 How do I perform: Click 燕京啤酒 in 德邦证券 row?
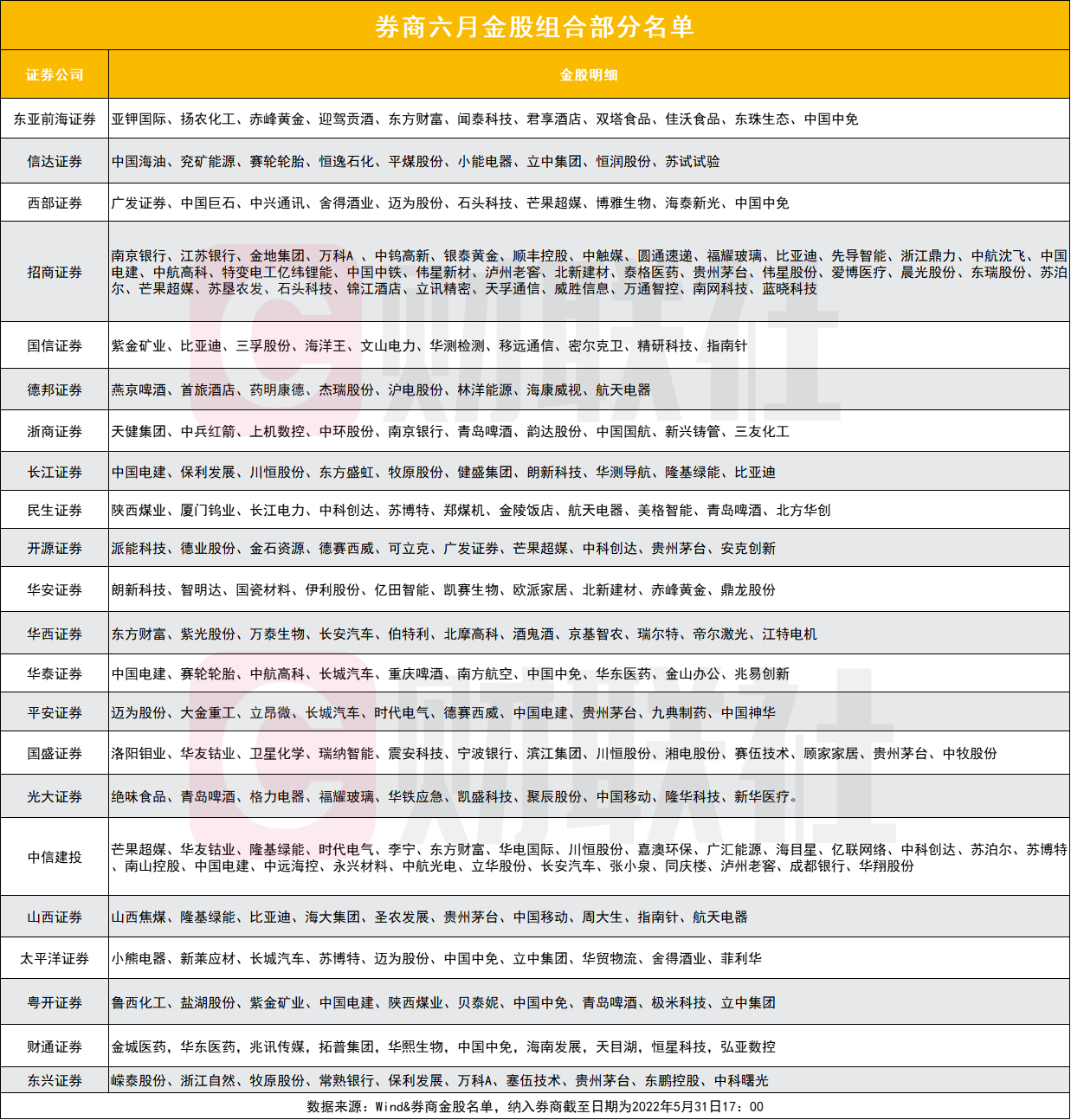[x=139, y=390]
